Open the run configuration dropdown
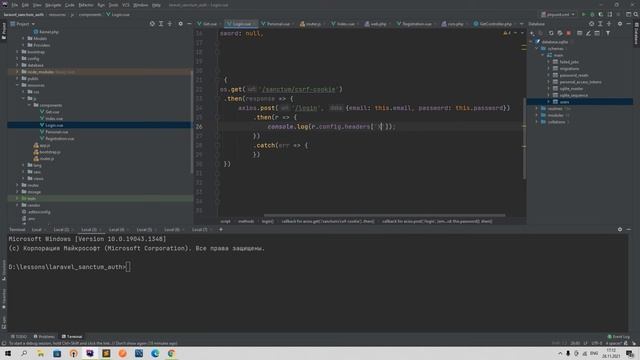Viewport: 640px width, 360px height. pyautogui.click(x=558, y=14)
